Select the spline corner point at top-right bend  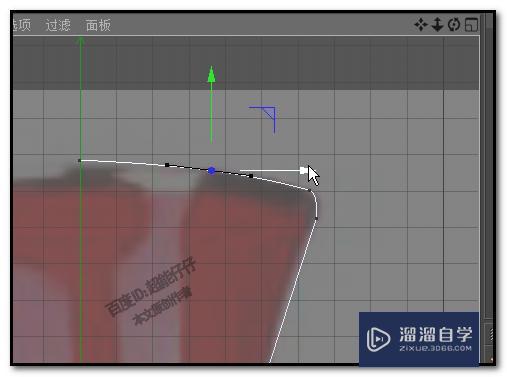(310, 190)
